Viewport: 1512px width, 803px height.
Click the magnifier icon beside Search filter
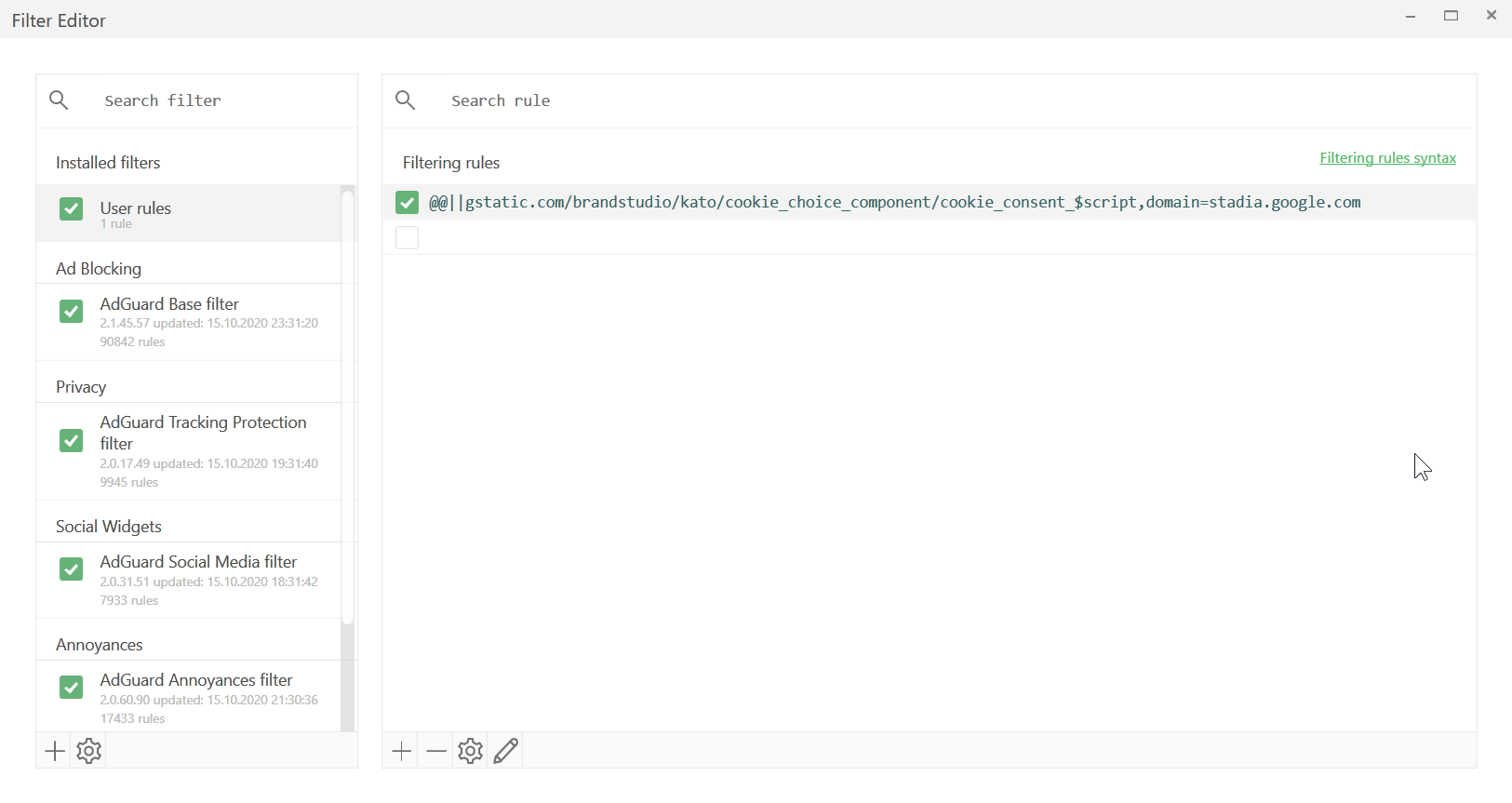pyautogui.click(x=60, y=100)
